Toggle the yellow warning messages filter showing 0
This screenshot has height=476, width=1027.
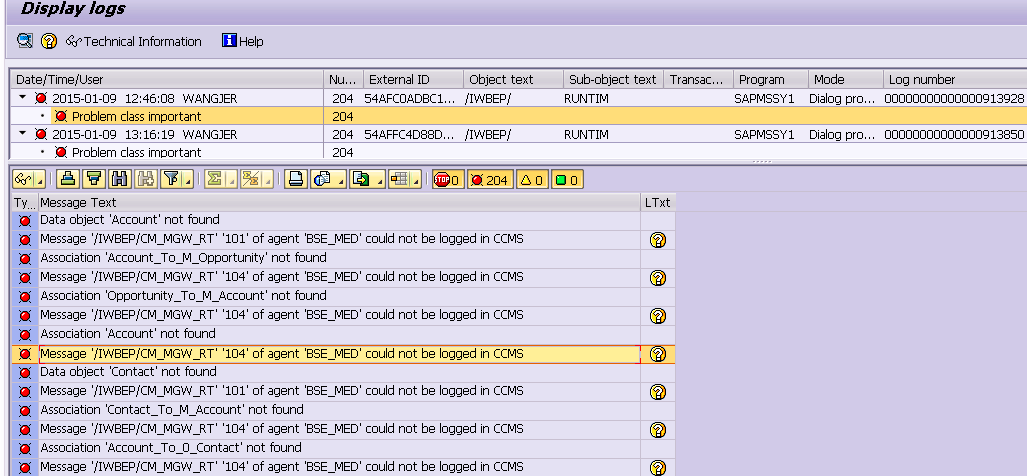tap(532, 179)
